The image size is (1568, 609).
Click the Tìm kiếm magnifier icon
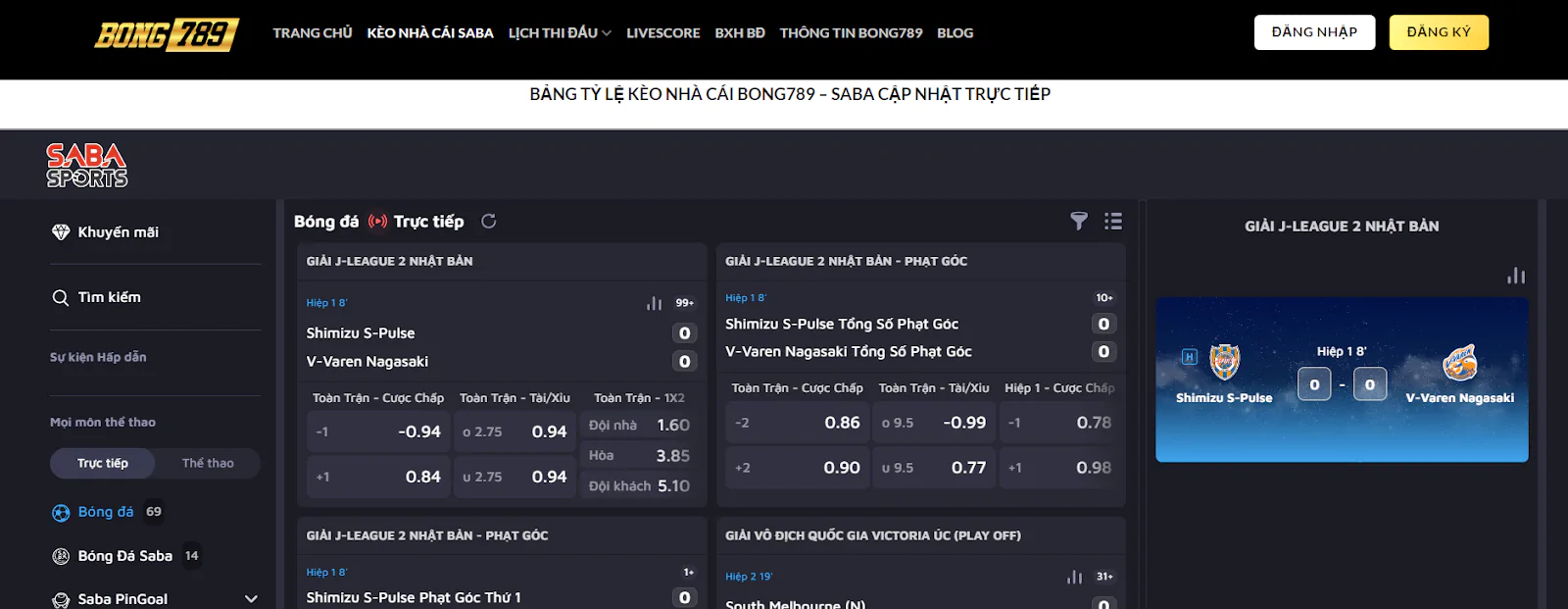point(61,297)
